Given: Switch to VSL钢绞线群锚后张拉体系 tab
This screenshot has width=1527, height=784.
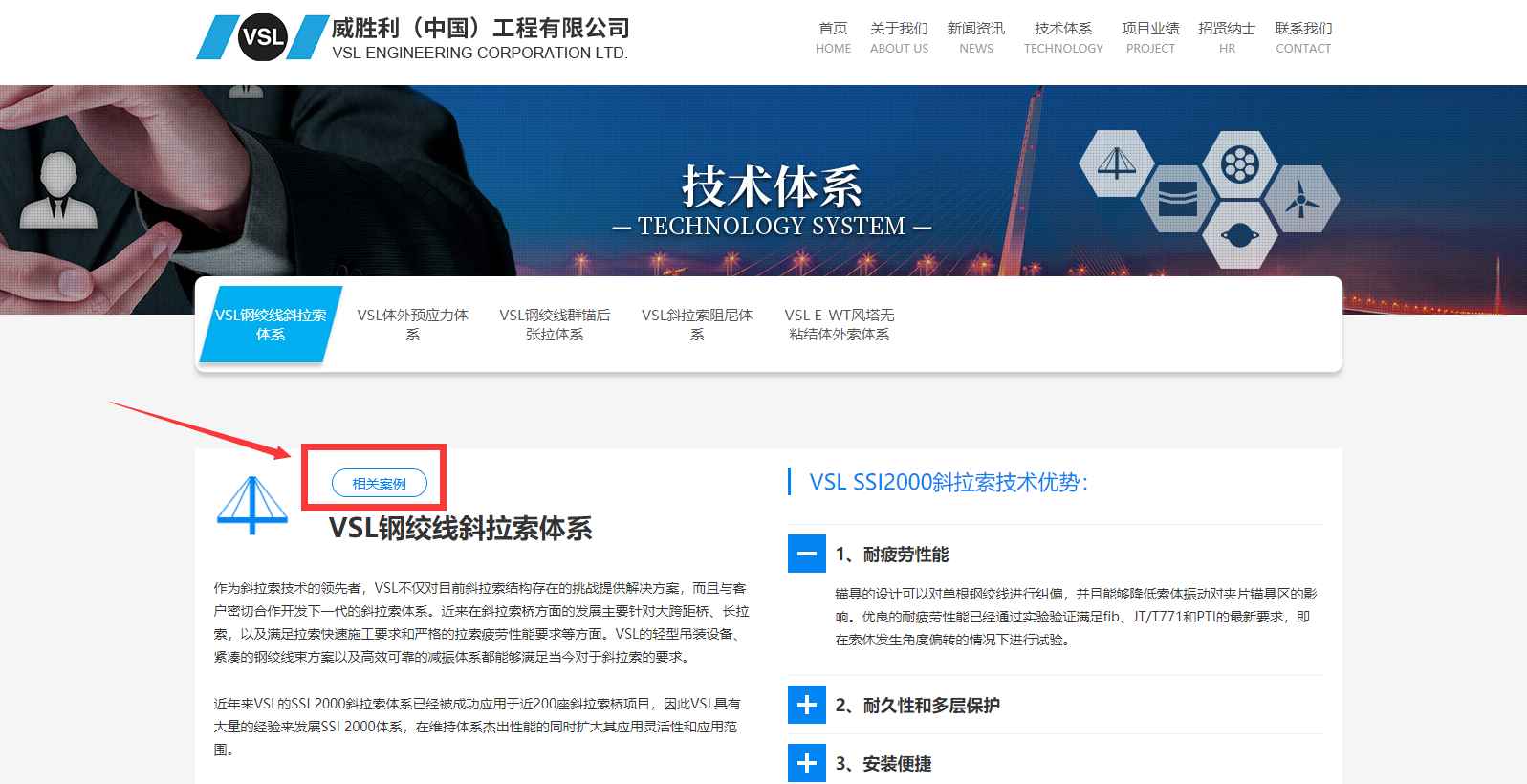Looking at the screenshot, I should click(x=555, y=324).
